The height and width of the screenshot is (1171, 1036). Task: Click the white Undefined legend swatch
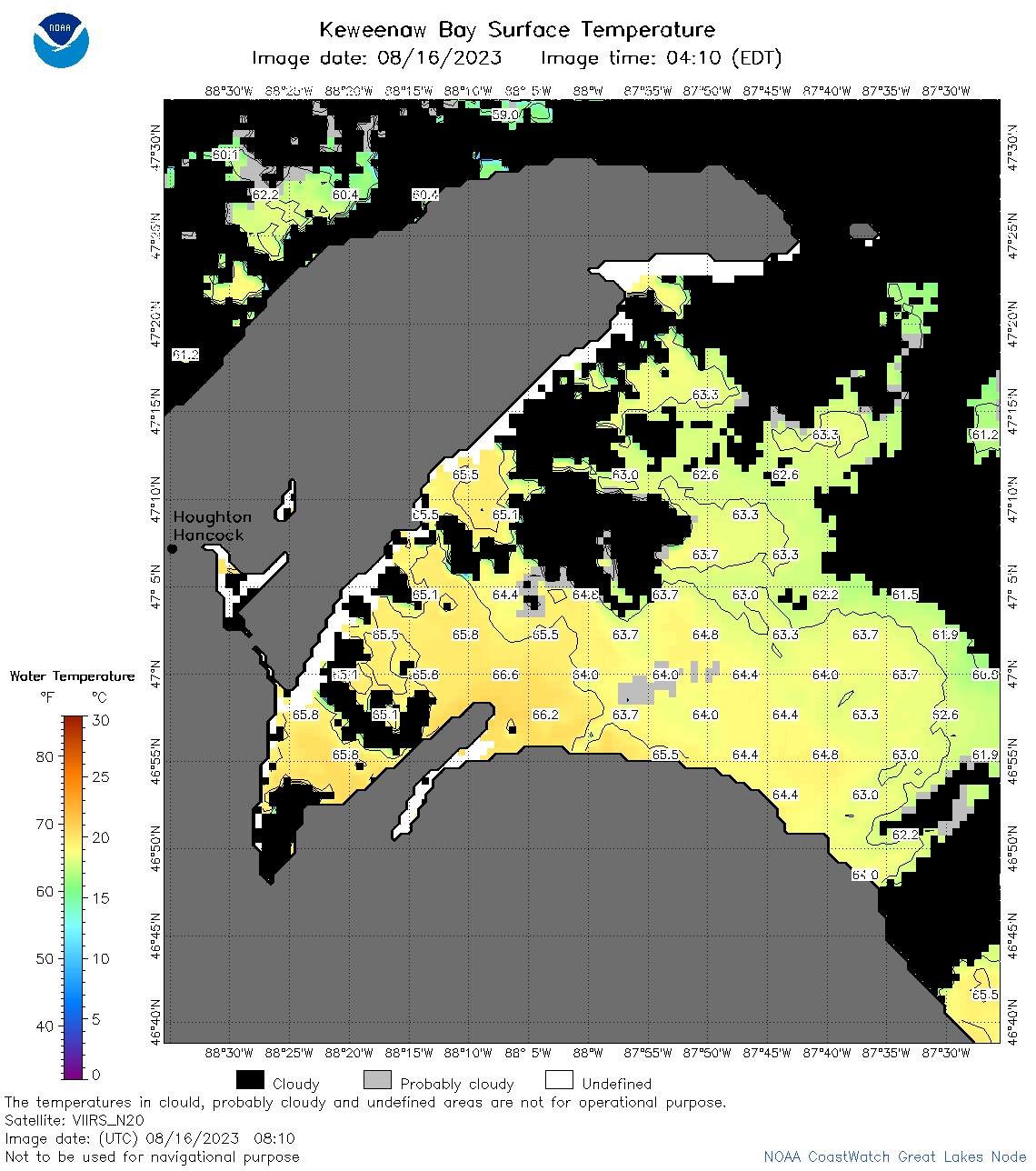559,1080
